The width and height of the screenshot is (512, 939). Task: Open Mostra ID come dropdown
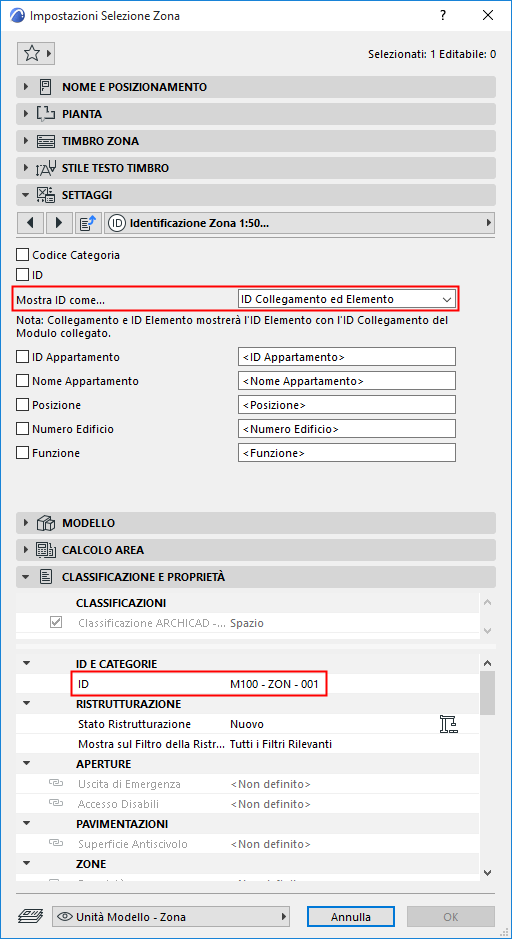pos(347,298)
